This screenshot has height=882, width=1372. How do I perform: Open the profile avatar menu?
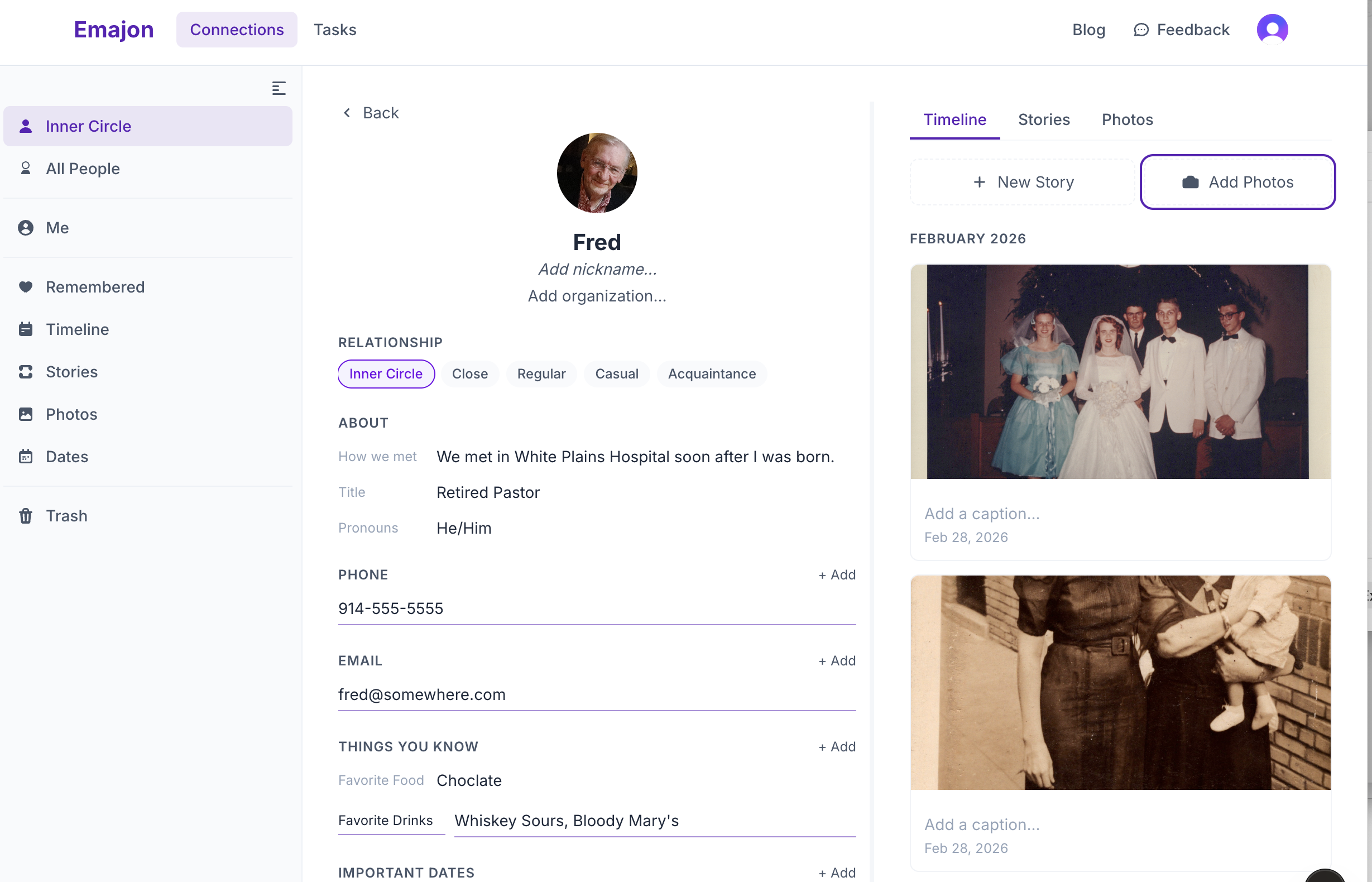point(1272,28)
